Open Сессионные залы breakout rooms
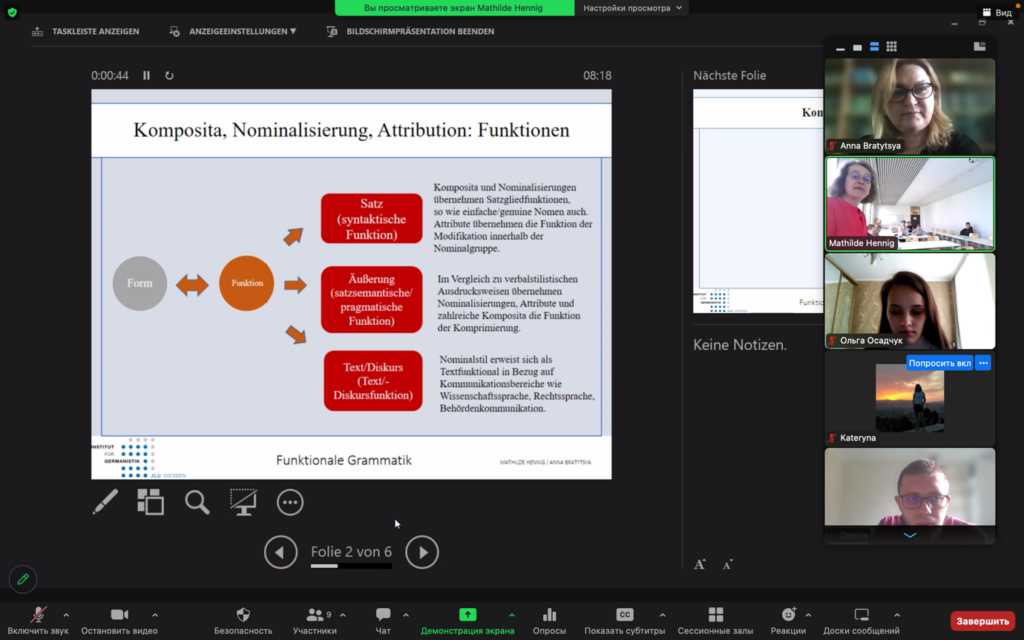This screenshot has width=1024, height=640. click(x=715, y=620)
